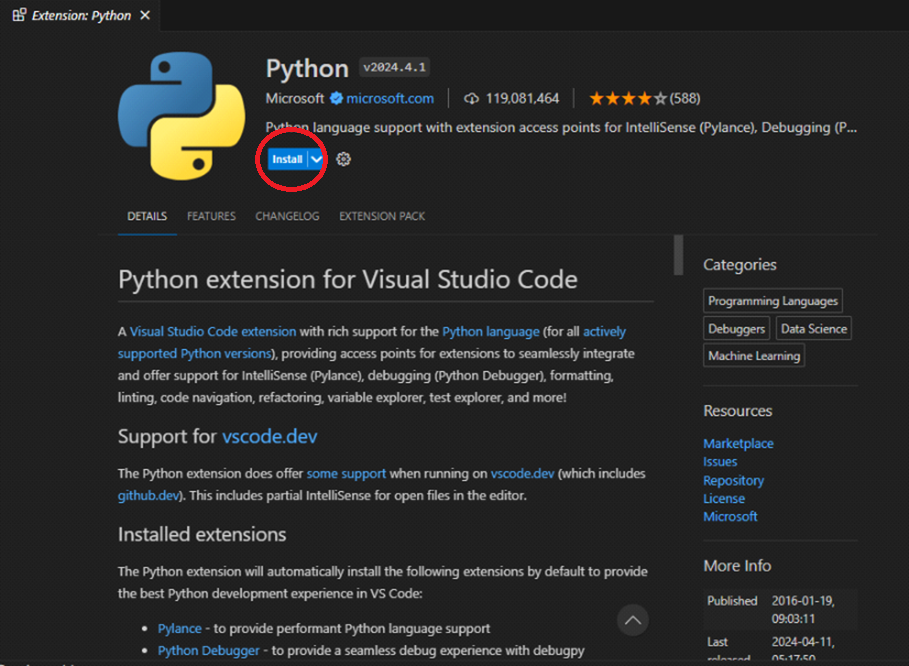Follow the Pylance extension link

click(180, 628)
